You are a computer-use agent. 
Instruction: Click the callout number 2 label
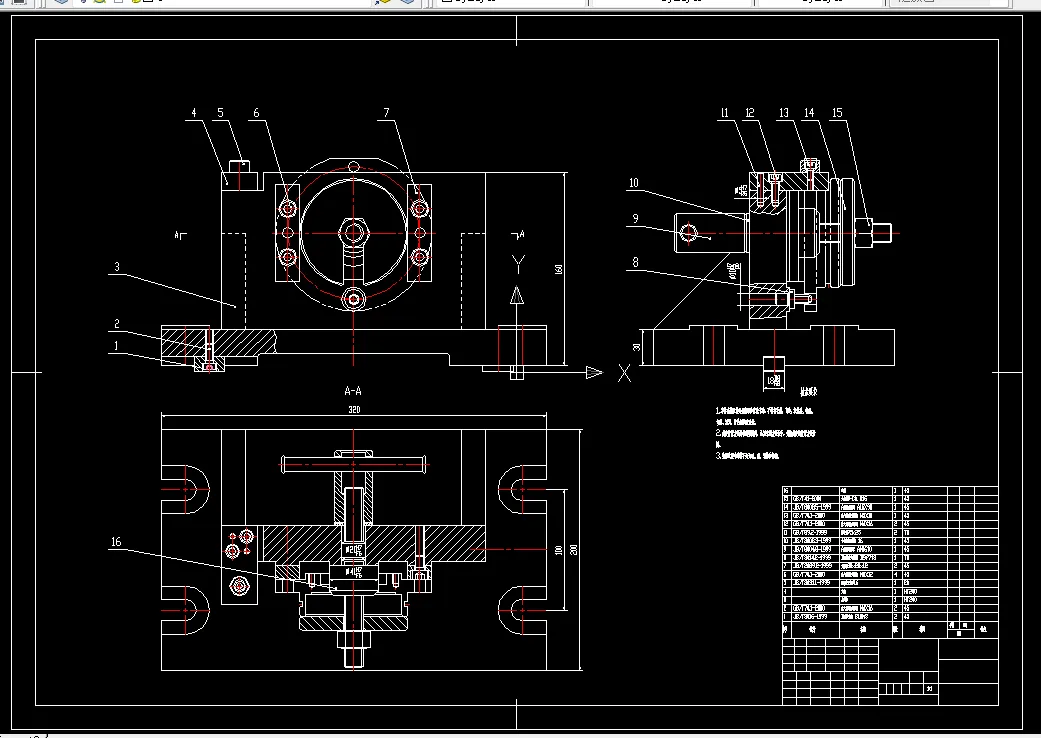pos(117,324)
